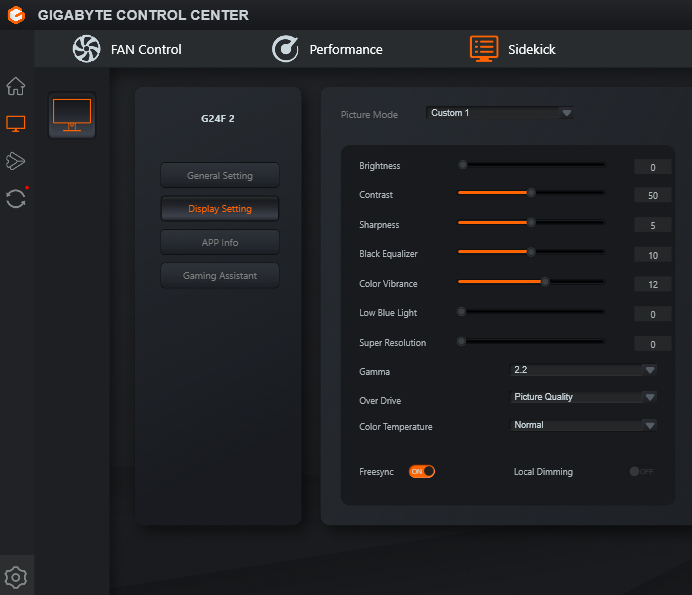Select the monitor sidebar icon
This screenshot has height=595, width=692.
[15, 124]
